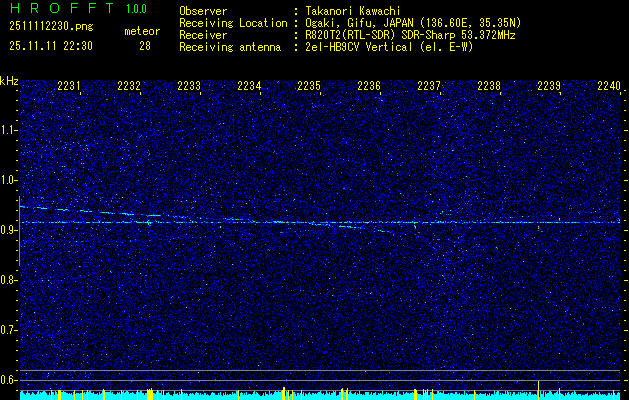Click time marker 2235

[309, 85]
